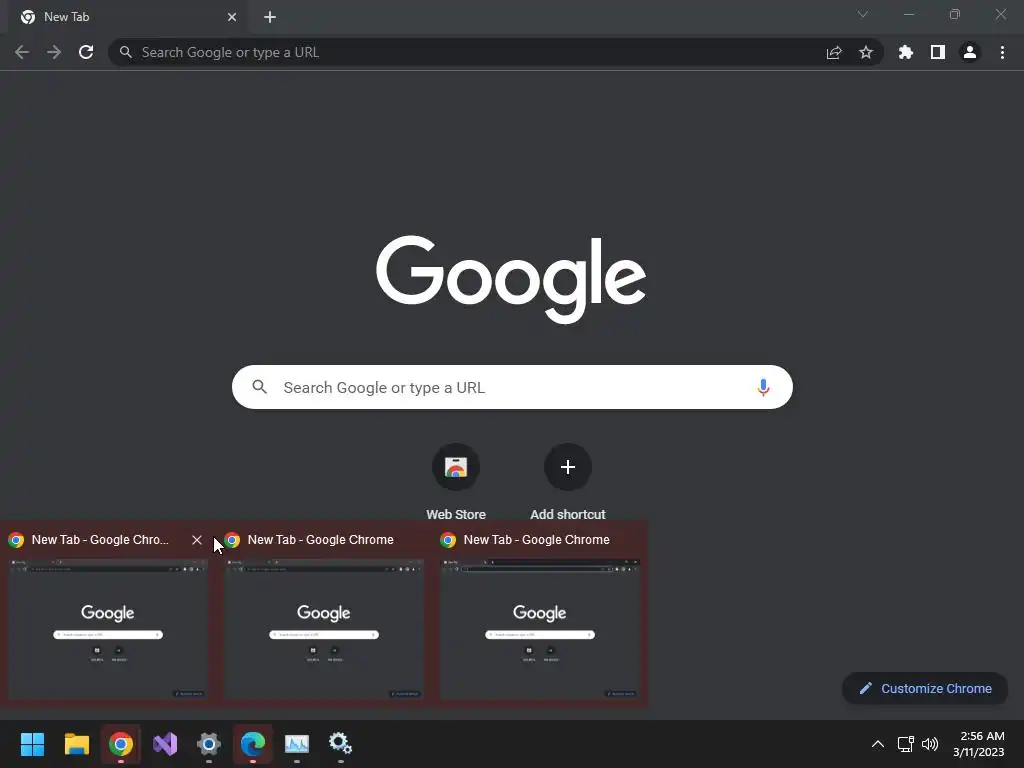Open the Web Store shortcut
Screen dimensions: 1024x768
[456, 482]
